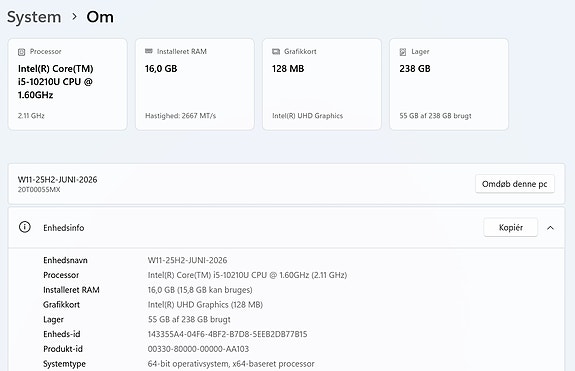Click the Lager storage card icon
Screen dimensions: 575x371
403,52
